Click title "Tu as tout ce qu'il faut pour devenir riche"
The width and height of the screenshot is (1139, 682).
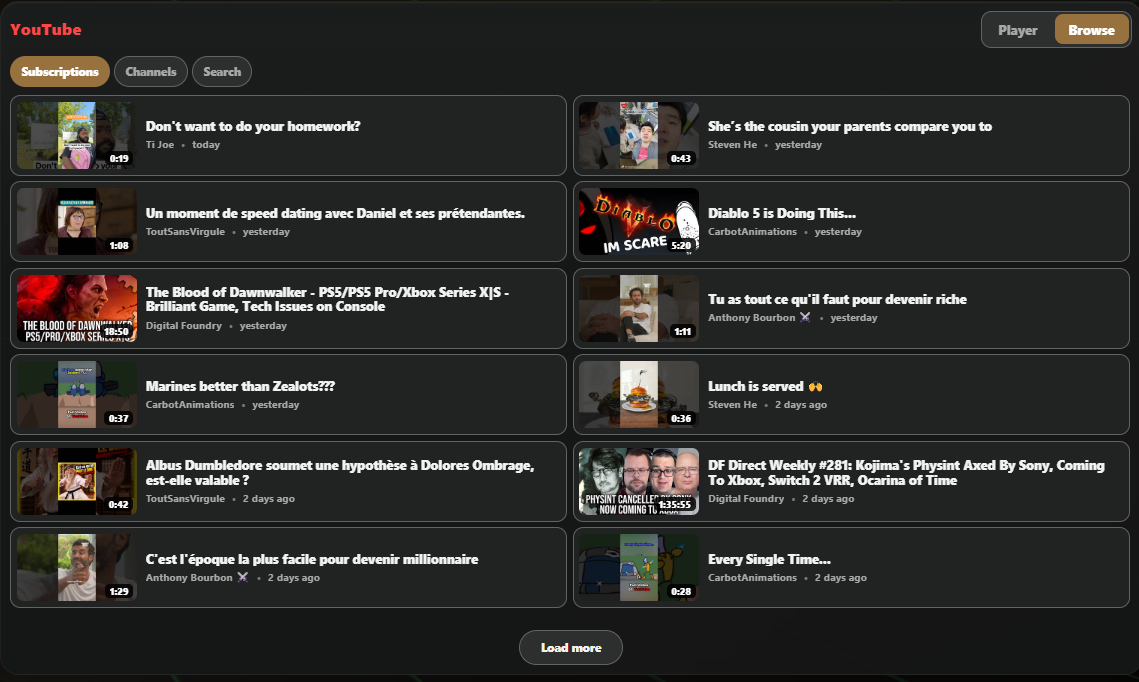coord(837,299)
